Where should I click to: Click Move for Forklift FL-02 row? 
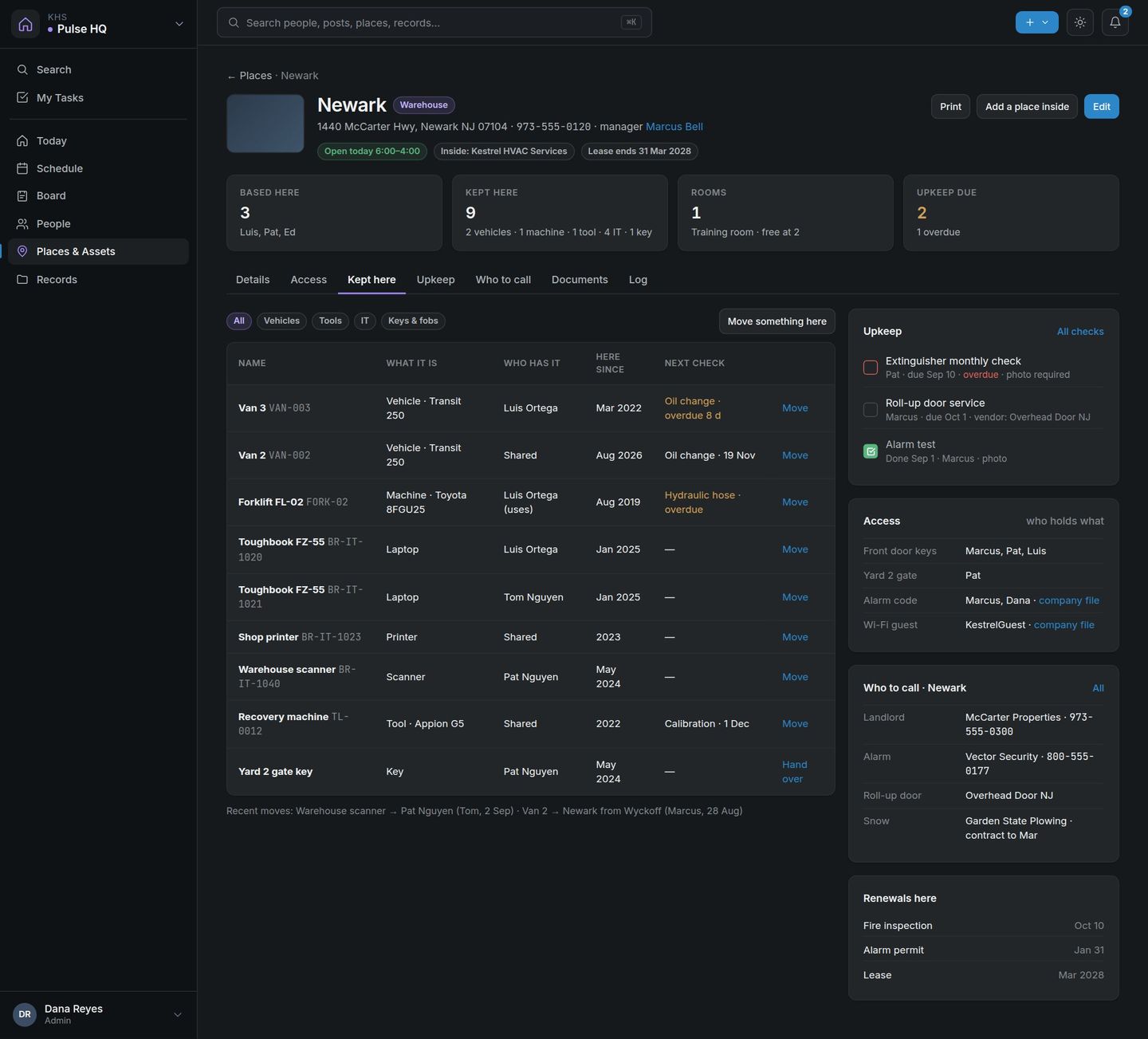pyautogui.click(x=795, y=502)
